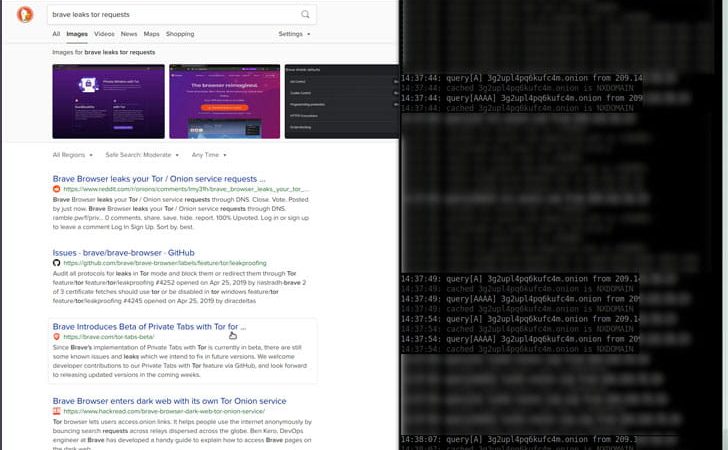Image resolution: width=728 pixels, height=450 pixels.
Task: Click the Reddit favicon beside the onions result
Action: (x=56, y=189)
